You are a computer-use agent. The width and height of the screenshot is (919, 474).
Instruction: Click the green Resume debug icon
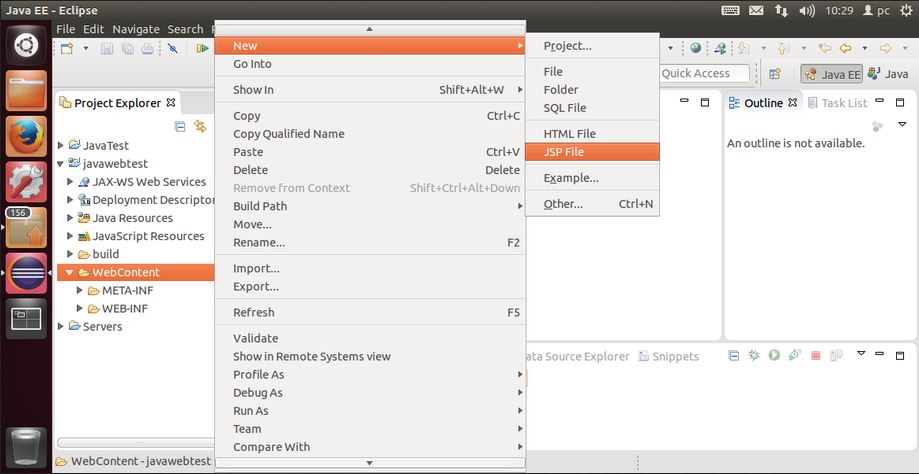(x=203, y=49)
